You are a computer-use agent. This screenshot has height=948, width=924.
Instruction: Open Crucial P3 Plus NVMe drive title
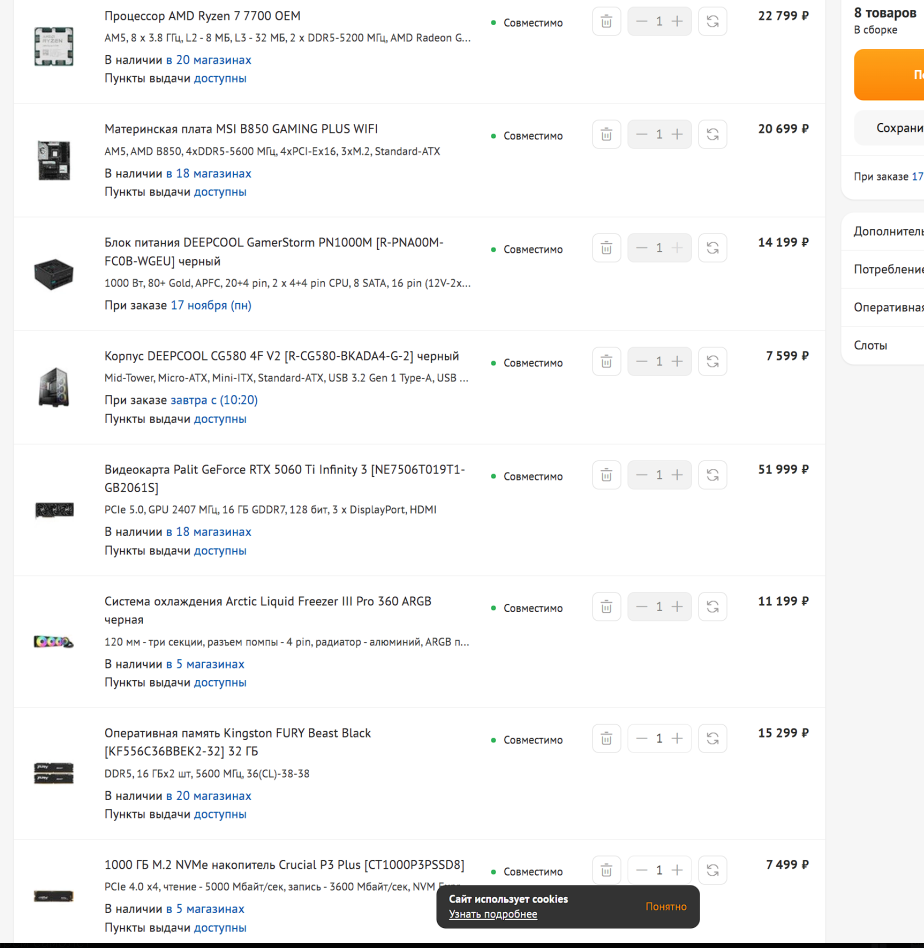click(x=284, y=865)
